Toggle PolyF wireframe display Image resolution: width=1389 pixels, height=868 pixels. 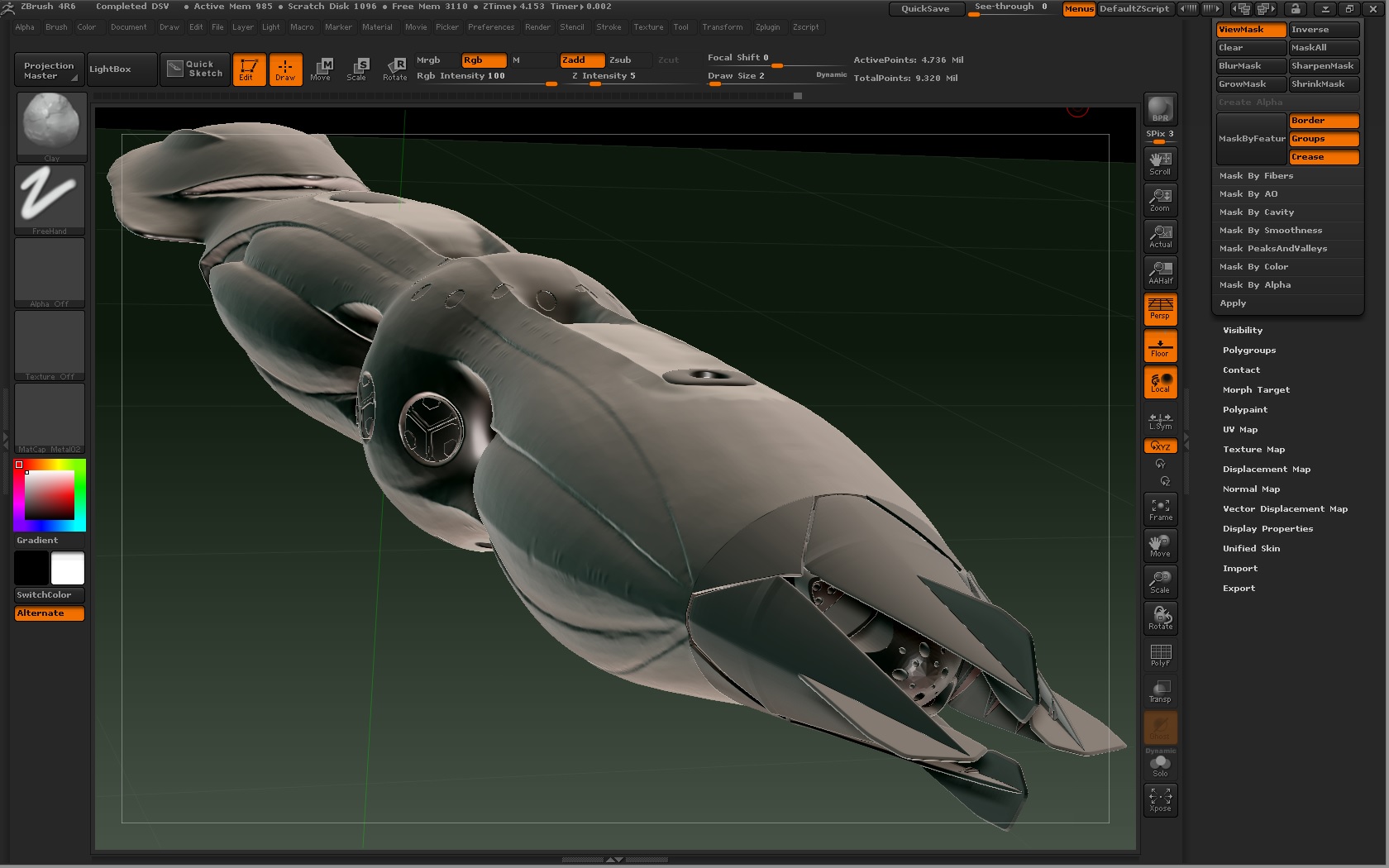(x=1159, y=654)
